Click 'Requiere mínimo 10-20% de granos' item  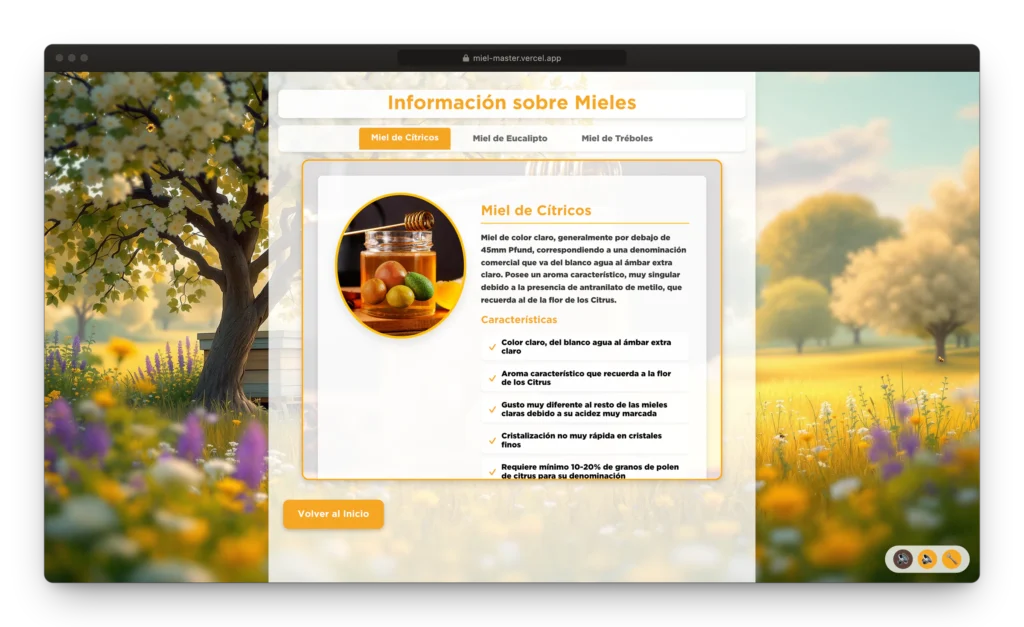pos(584,470)
